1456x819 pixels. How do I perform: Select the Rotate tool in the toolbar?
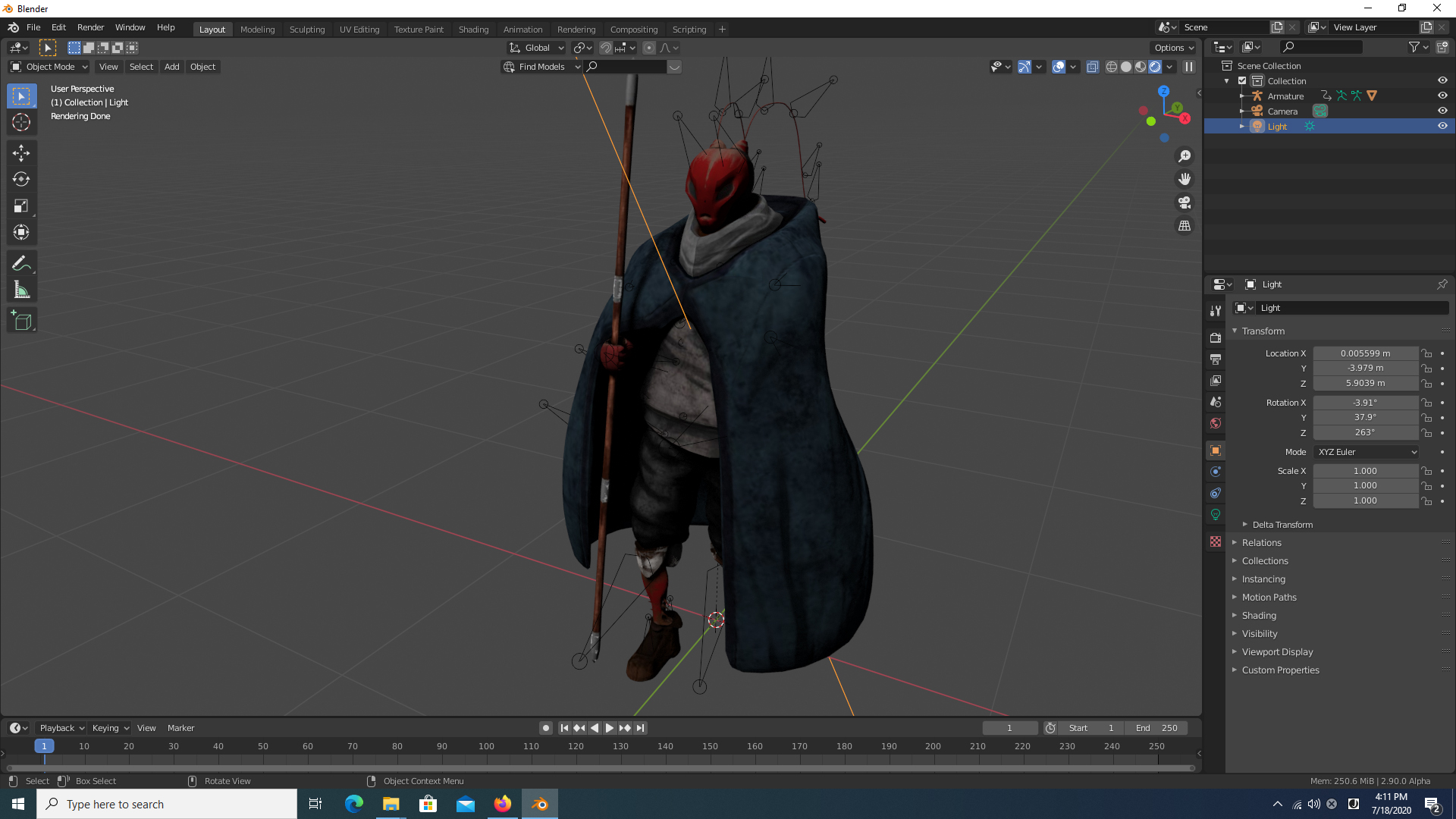point(21,180)
